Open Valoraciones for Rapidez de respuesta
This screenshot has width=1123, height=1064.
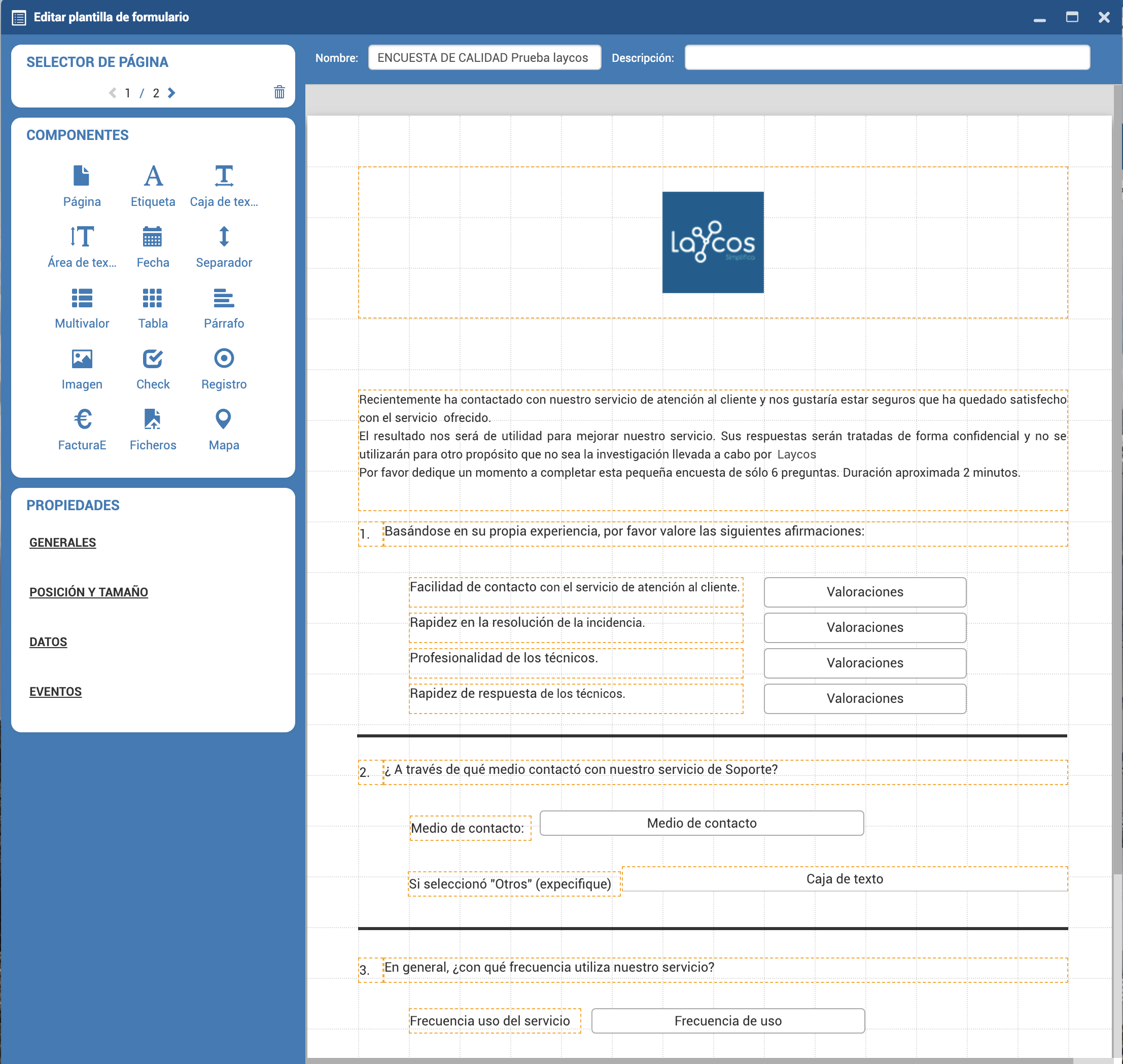click(865, 699)
